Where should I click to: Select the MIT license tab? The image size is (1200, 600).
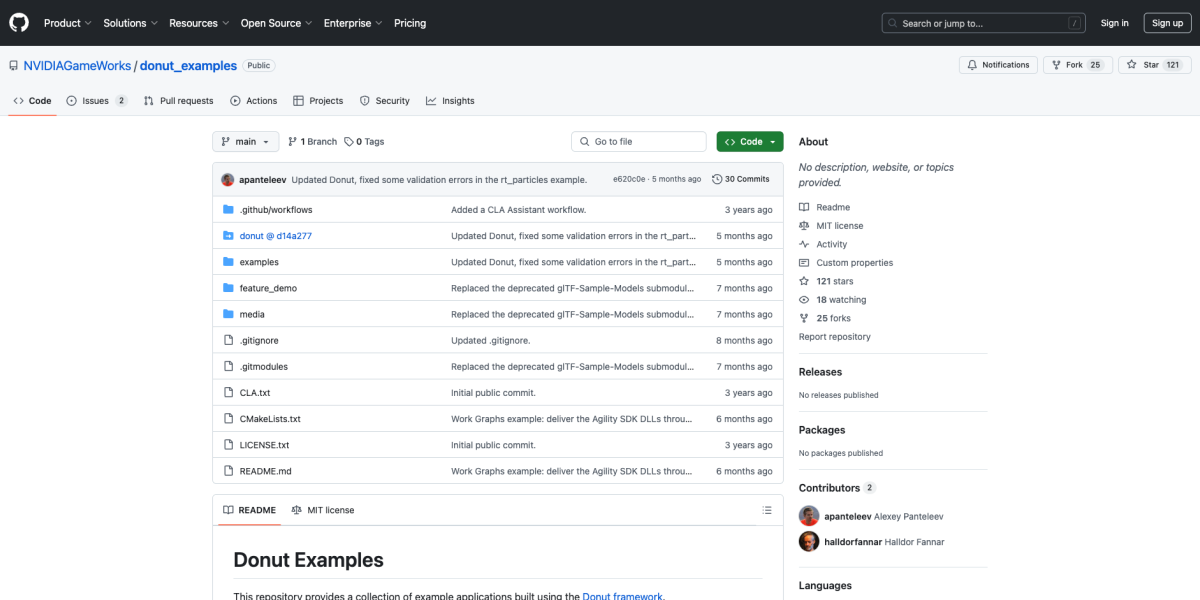pos(323,510)
